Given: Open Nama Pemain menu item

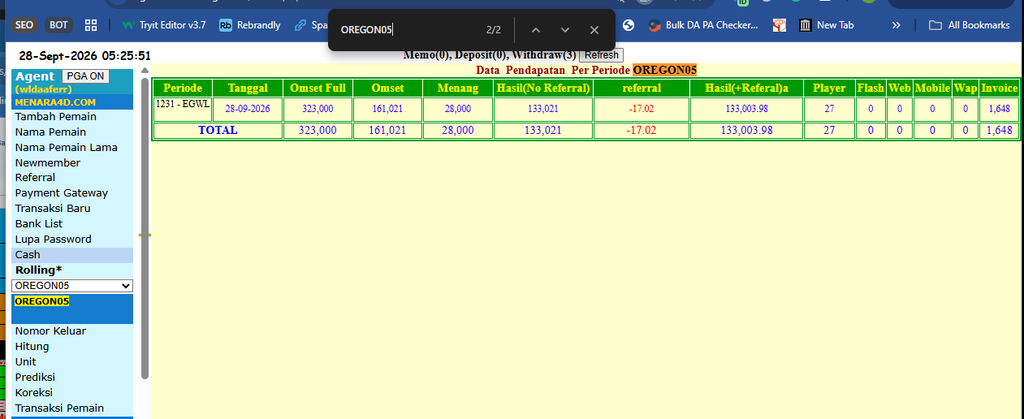Looking at the screenshot, I should [50, 132].
